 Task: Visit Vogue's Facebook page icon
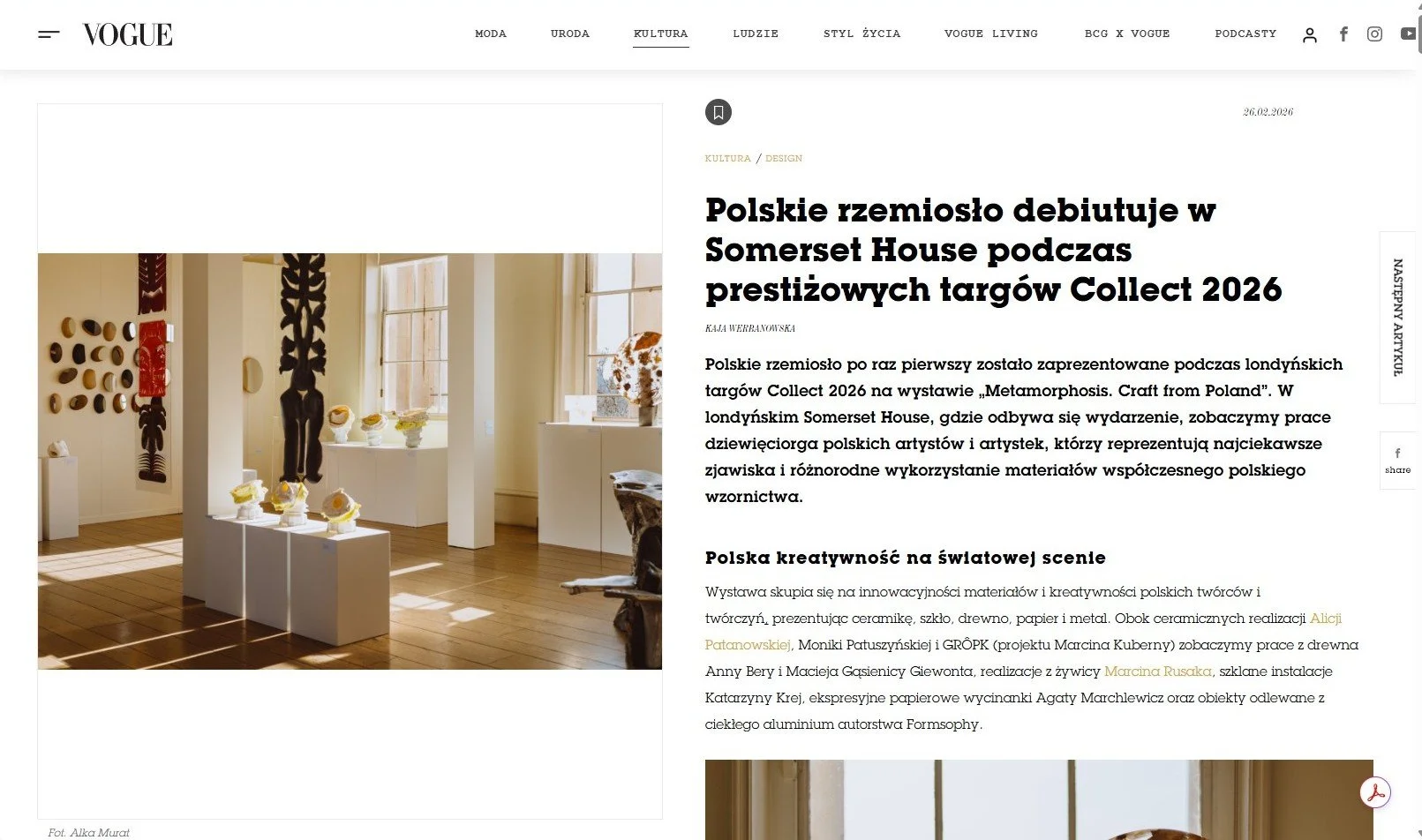tap(1343, 34)
